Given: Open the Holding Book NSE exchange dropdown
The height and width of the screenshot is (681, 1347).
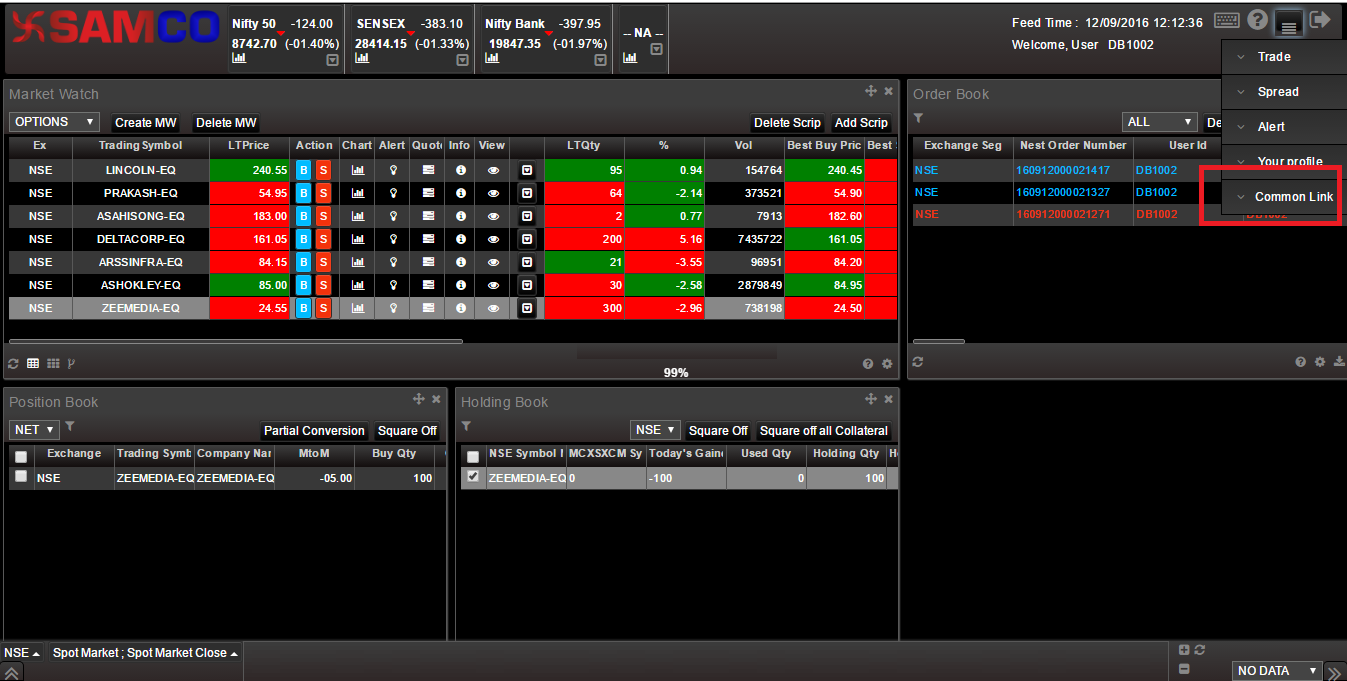Looking at the screenshot, I should tap(655, 430).
